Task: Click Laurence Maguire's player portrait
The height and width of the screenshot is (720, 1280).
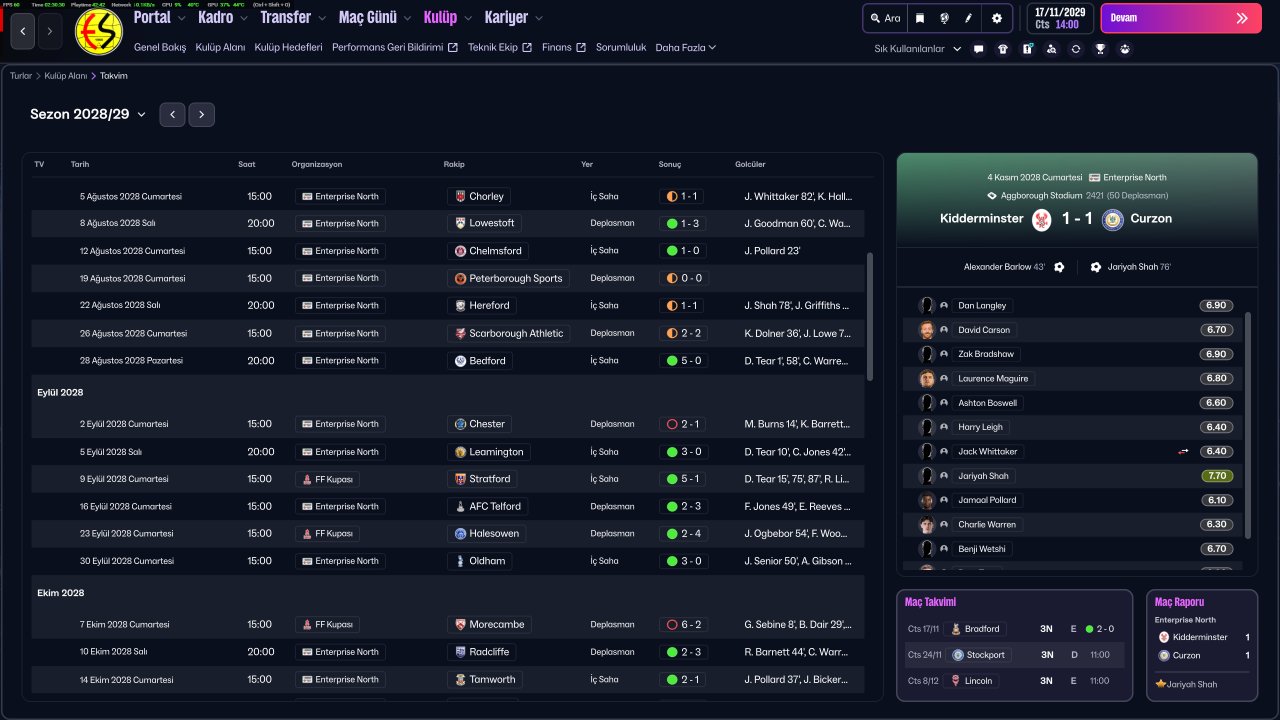Action: coord(926,379)
